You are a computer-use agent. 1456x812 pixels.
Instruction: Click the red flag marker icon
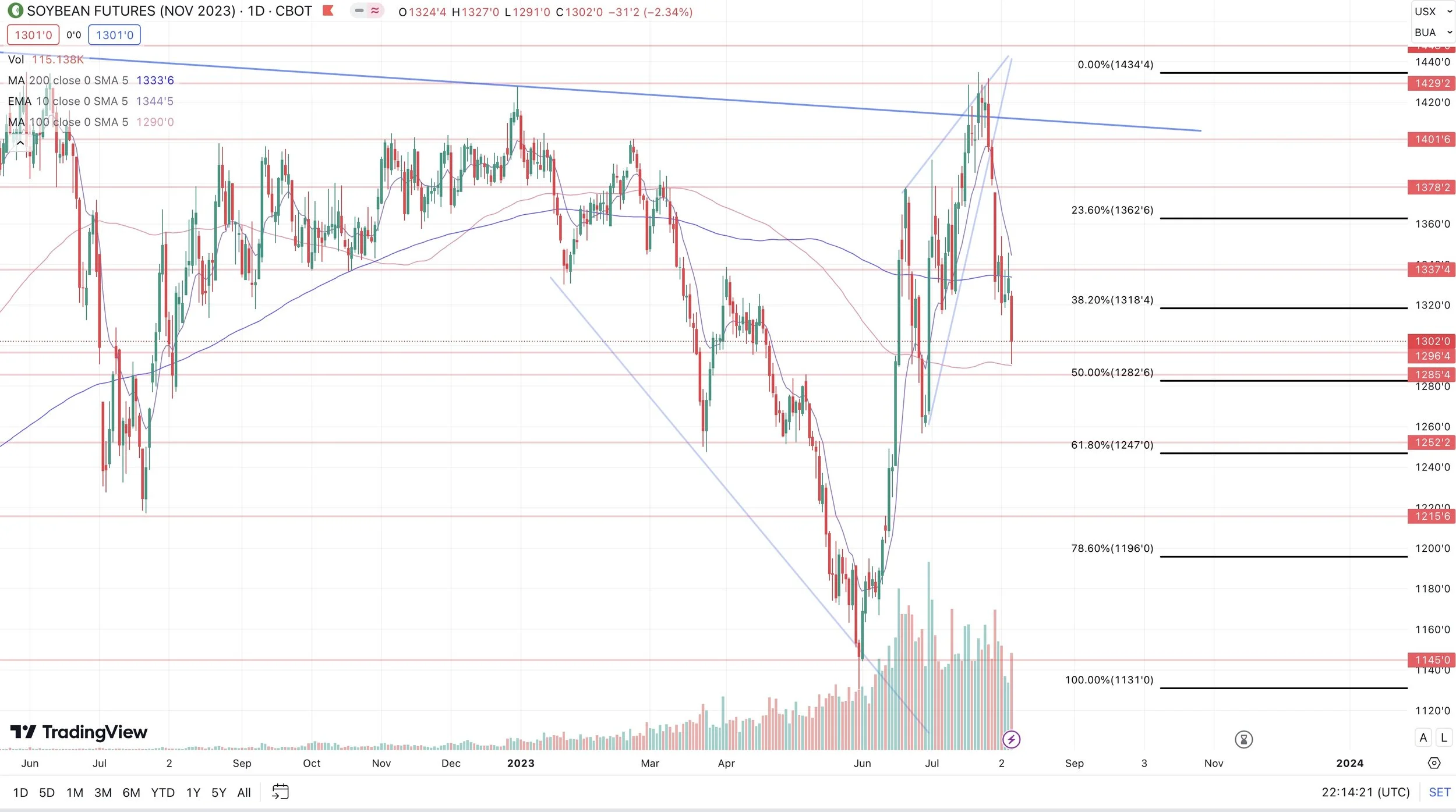328,10
